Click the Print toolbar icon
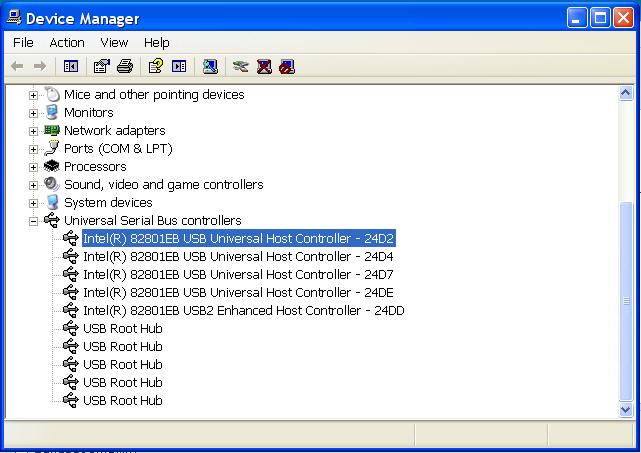The image size is (641, 453). [x=125, y=66]
